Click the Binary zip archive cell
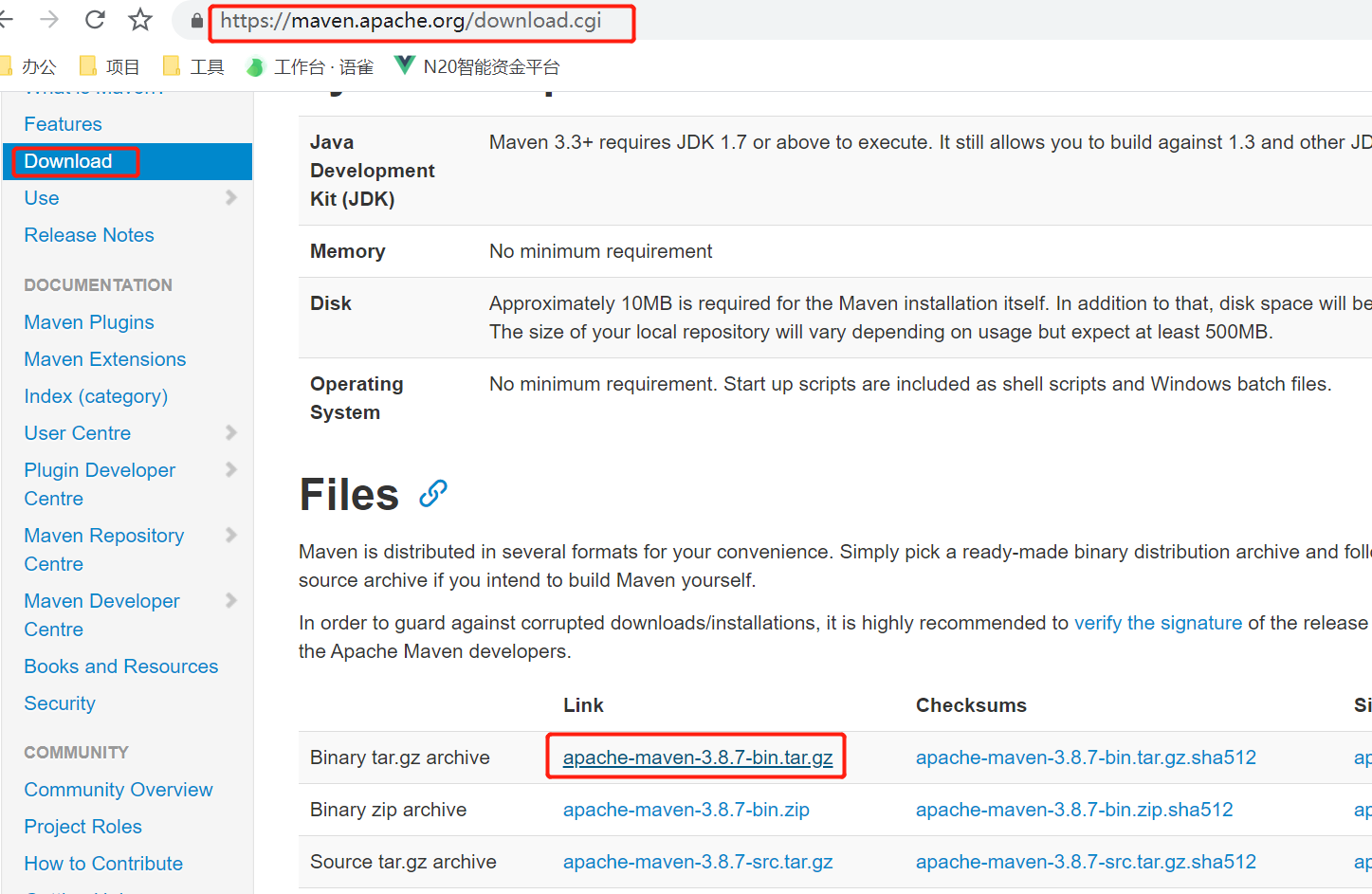 389,810
